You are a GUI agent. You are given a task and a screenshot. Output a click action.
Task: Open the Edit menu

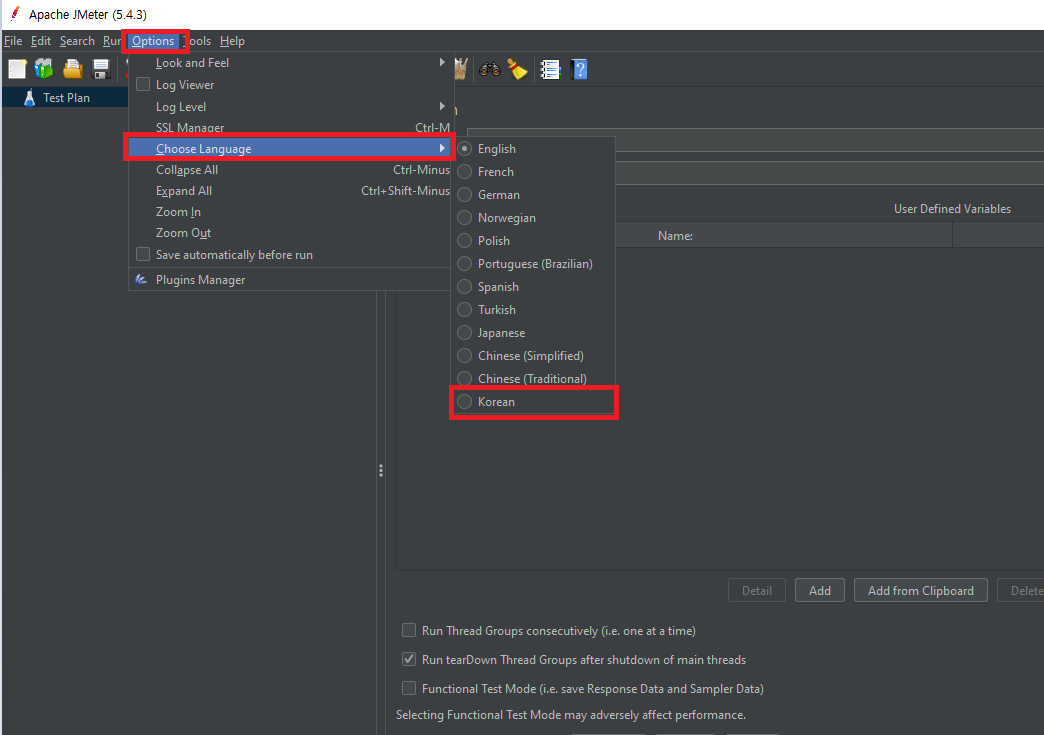click(x=41, y=41)
